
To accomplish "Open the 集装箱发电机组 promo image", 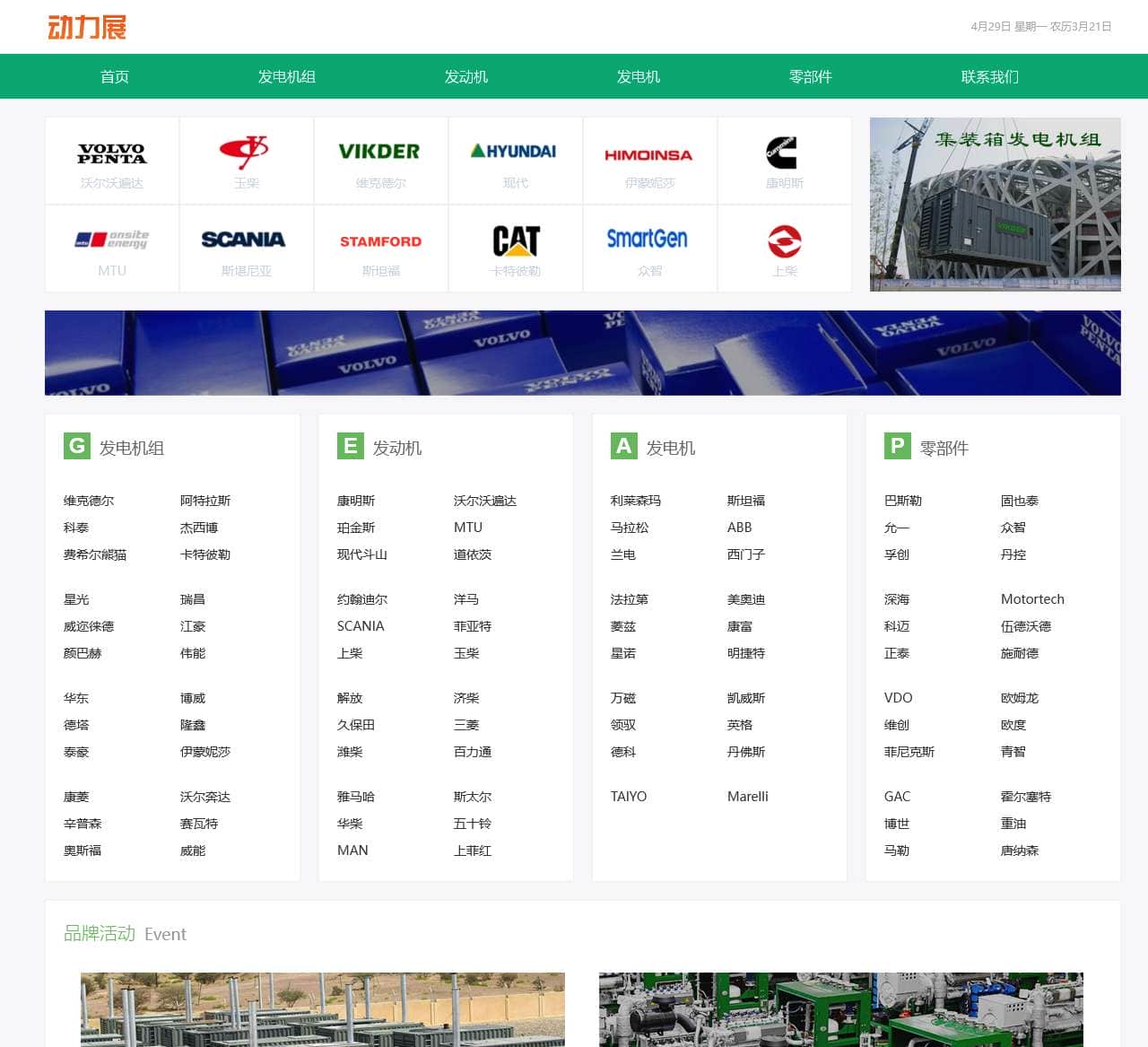I will pyautogui.click(x=996, y=205).
